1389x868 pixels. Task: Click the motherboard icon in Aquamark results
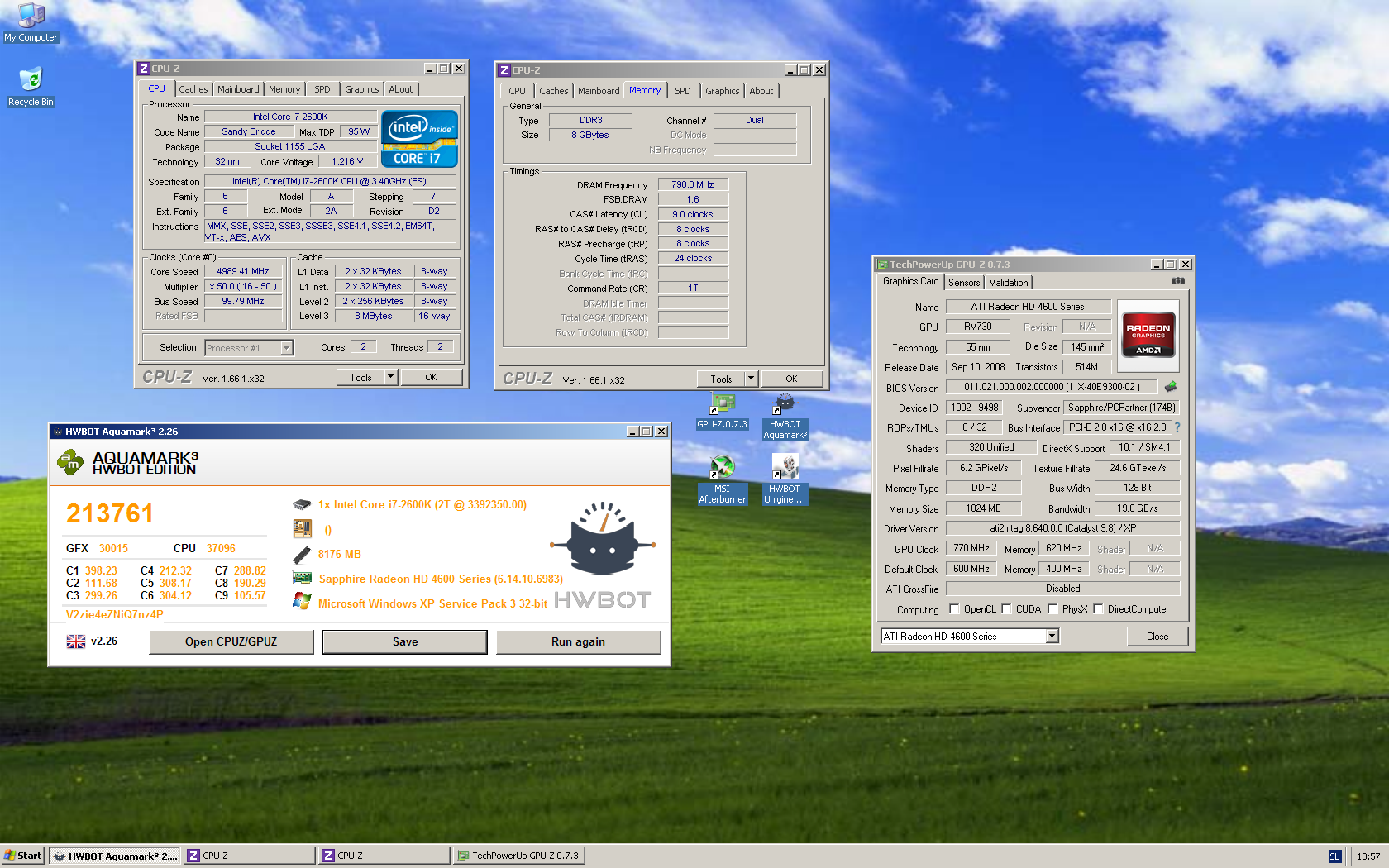(302, 528)
